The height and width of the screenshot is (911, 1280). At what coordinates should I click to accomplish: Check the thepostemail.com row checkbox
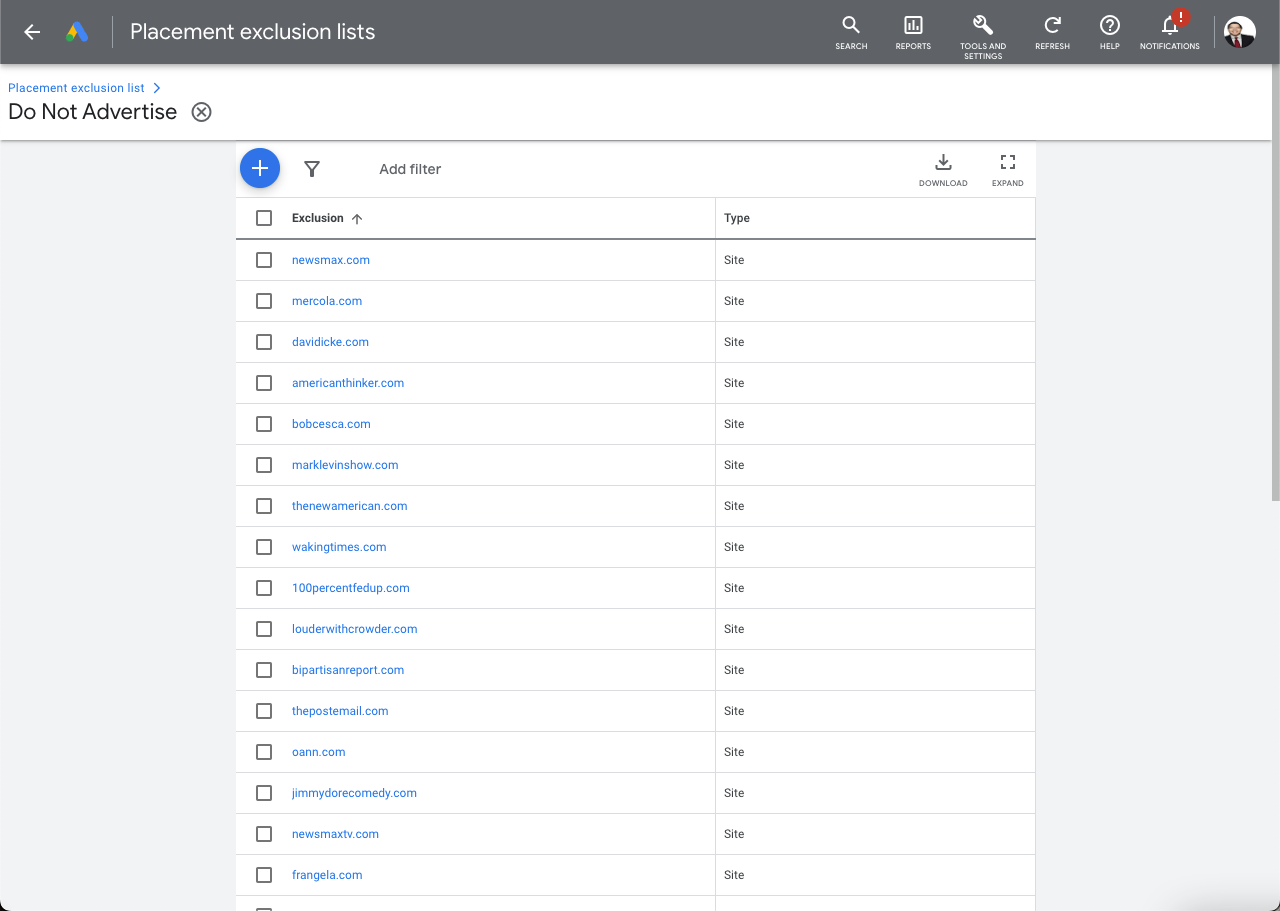[x=264, y=711]
